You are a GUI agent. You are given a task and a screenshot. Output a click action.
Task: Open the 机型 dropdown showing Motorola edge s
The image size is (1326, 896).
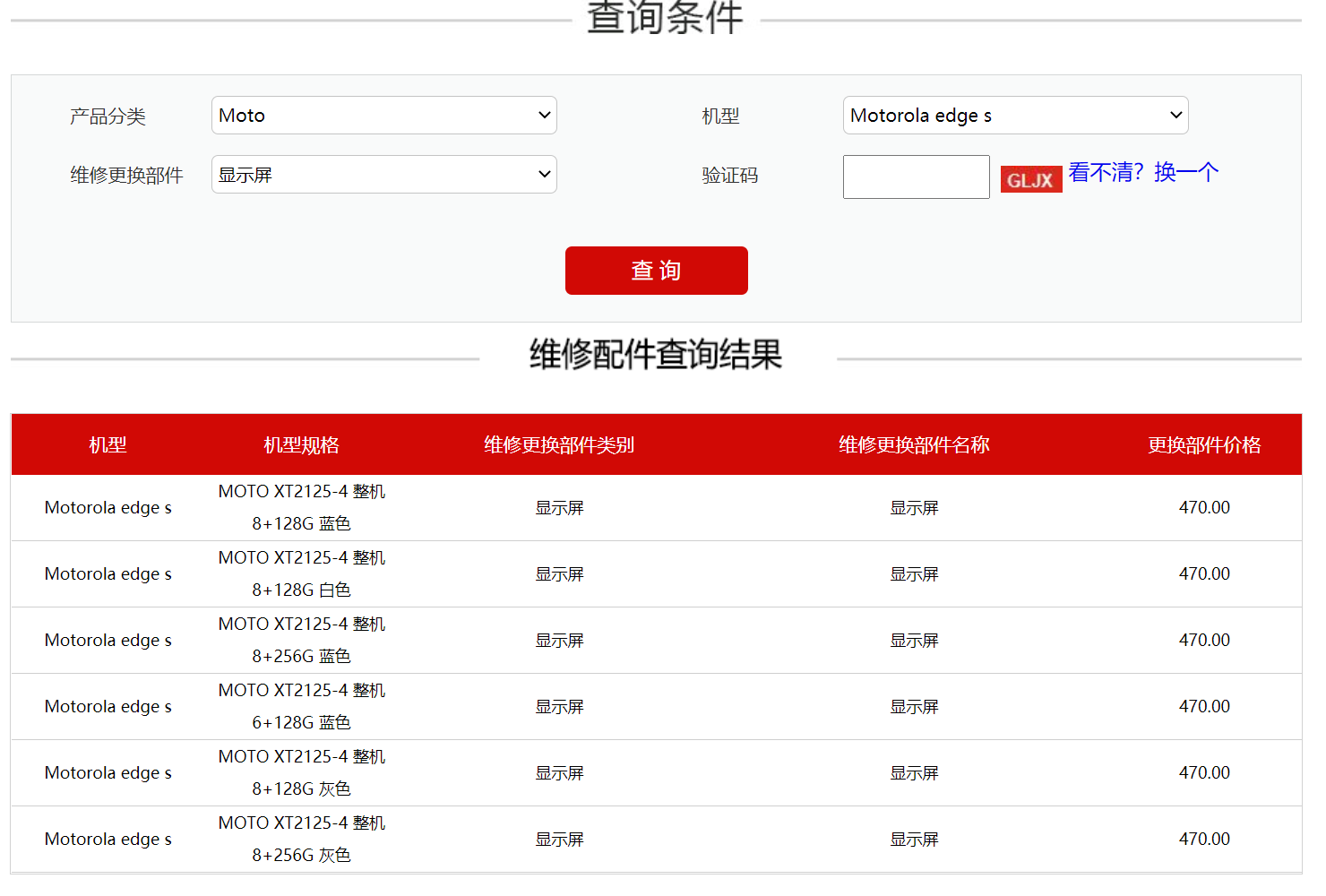[x=1015, y=116]
